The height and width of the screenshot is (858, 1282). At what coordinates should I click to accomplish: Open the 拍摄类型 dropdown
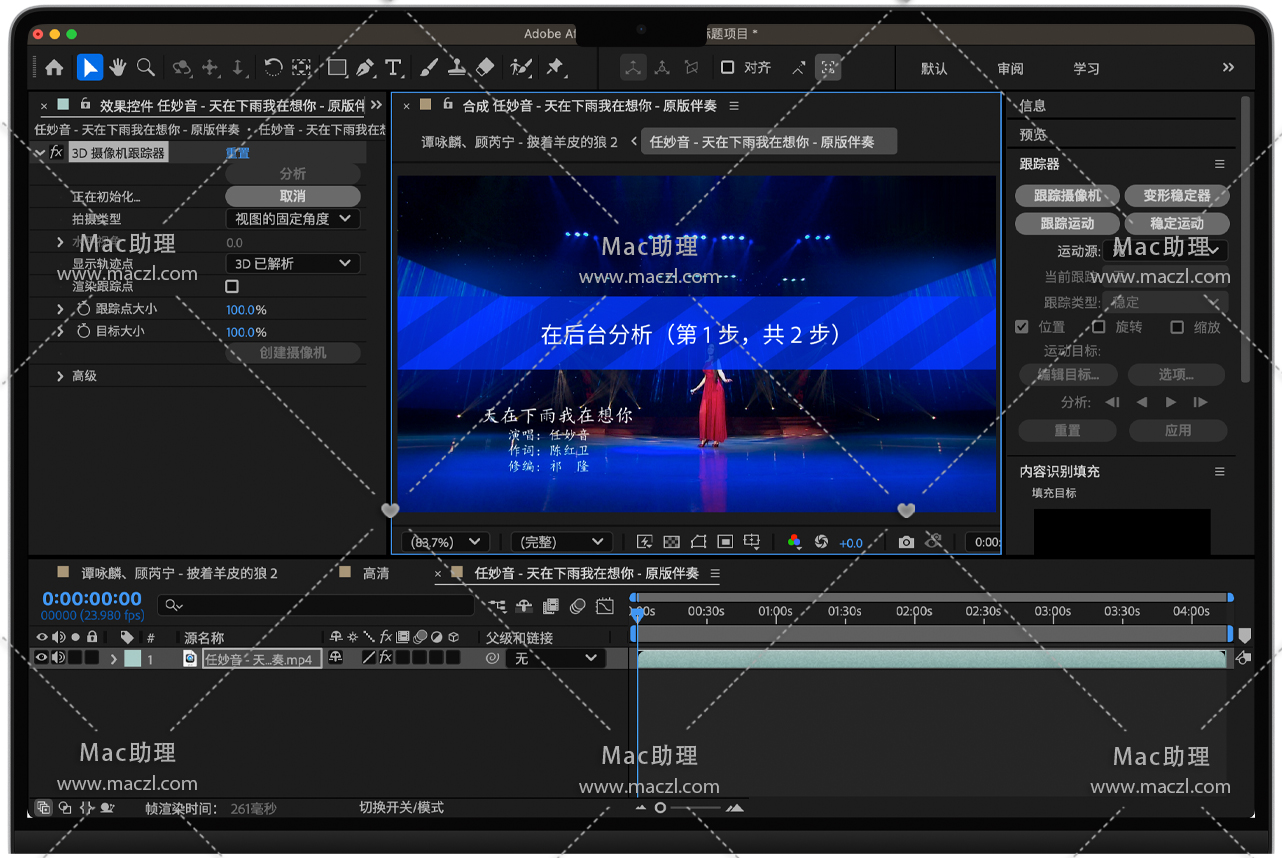[x=292, y=218]
